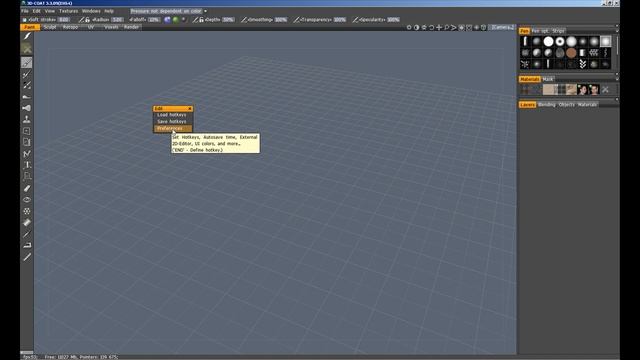The height and width of the screenshot is (360, 640).
Task: Select the brush tool at top of toolbar
Action: pyautogui.click(x=27, y=36)
